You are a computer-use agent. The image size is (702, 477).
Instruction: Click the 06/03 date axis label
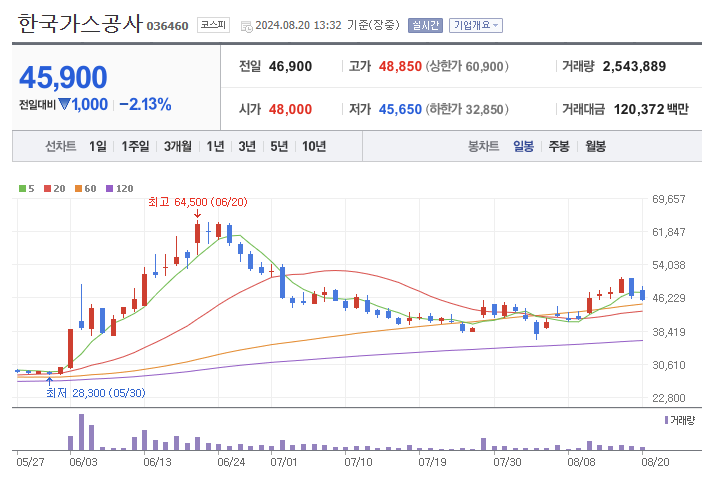pyautogui.click(x=83, y=462)
